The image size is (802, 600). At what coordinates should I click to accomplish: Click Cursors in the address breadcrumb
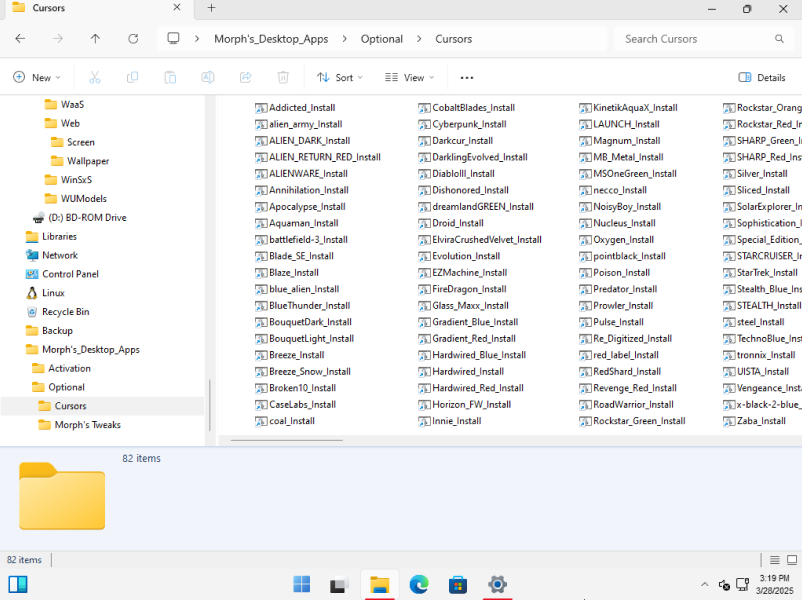(x=454, y=39)
